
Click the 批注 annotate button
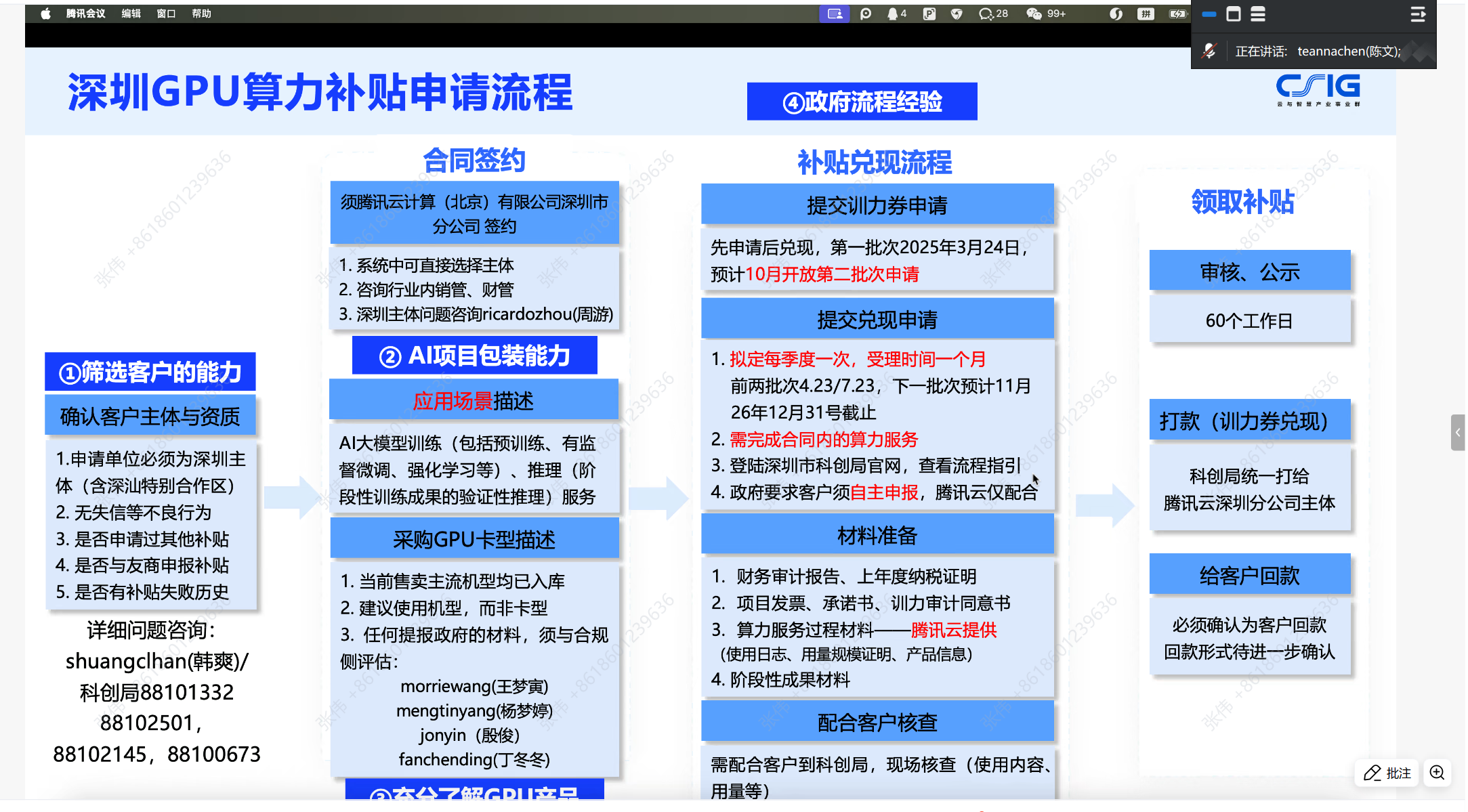click(1387, 773)
